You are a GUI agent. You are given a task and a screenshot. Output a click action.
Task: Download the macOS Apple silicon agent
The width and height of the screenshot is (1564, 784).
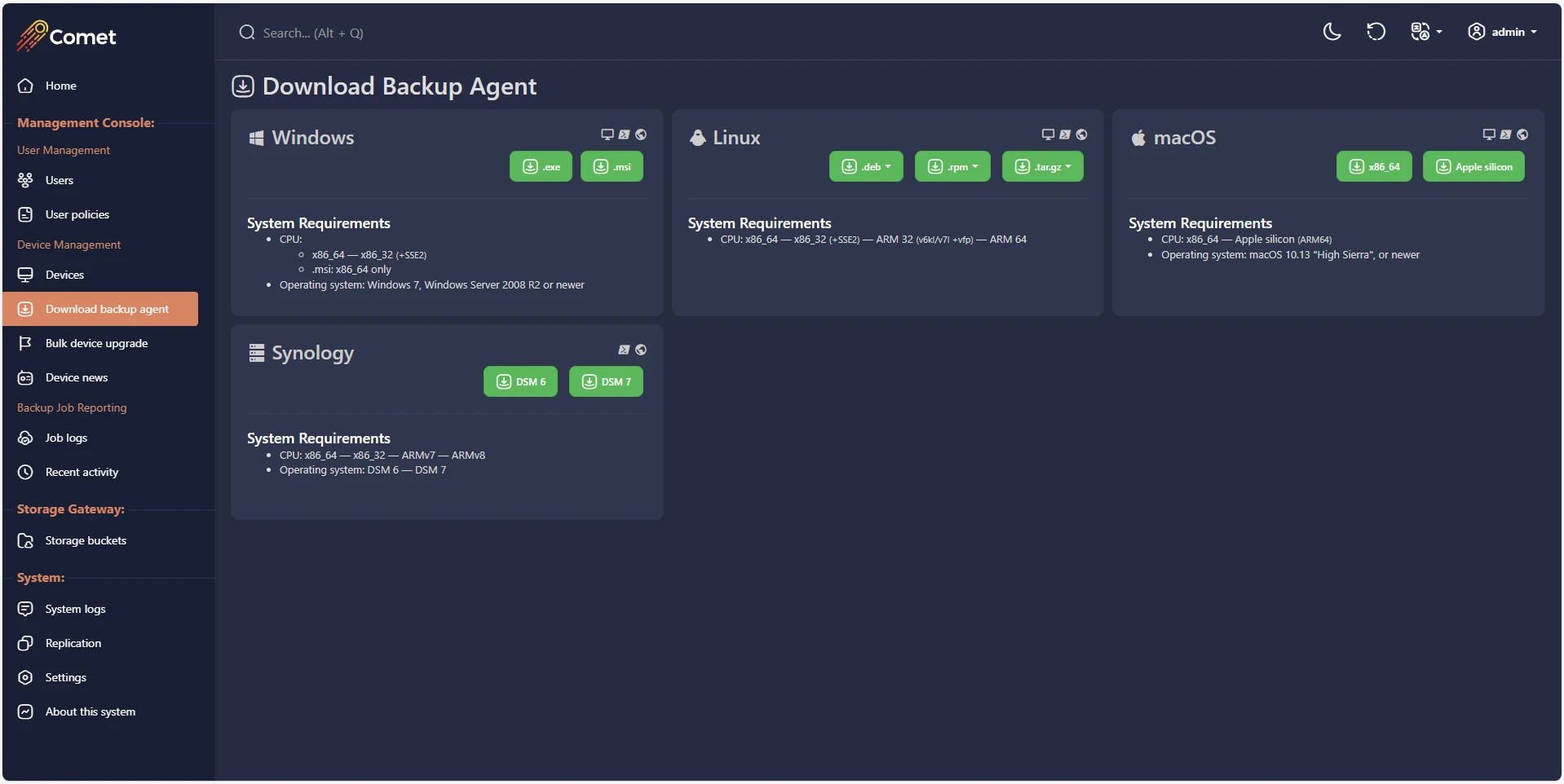(1473, 166)
